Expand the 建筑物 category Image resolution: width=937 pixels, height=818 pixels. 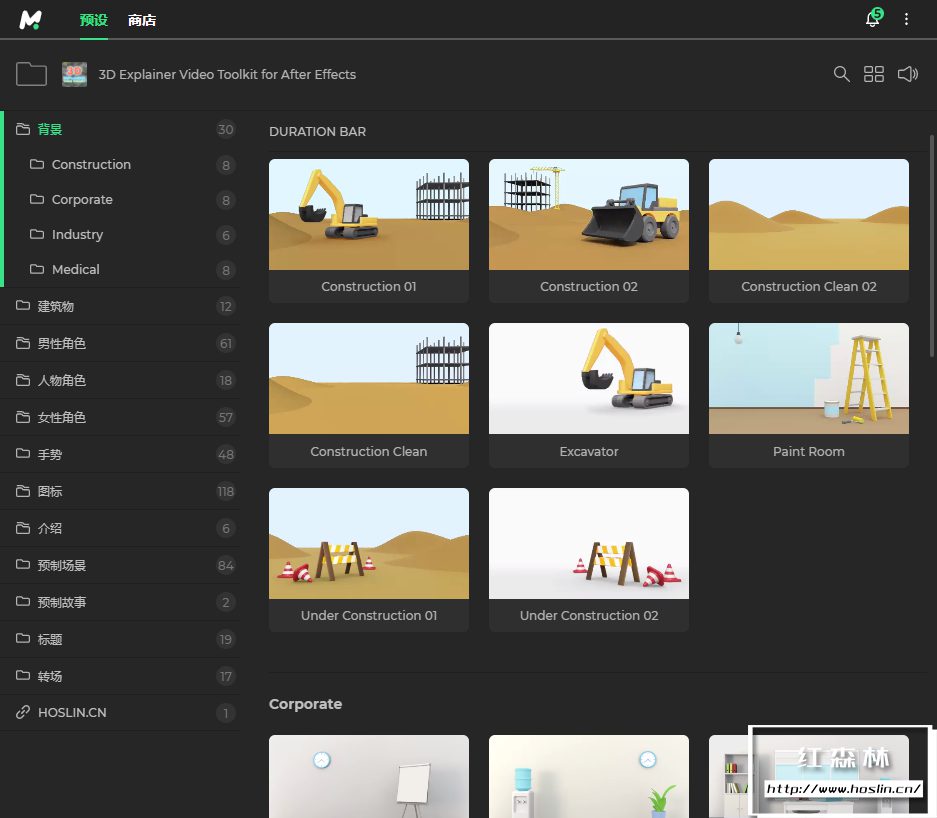(56, 306)
